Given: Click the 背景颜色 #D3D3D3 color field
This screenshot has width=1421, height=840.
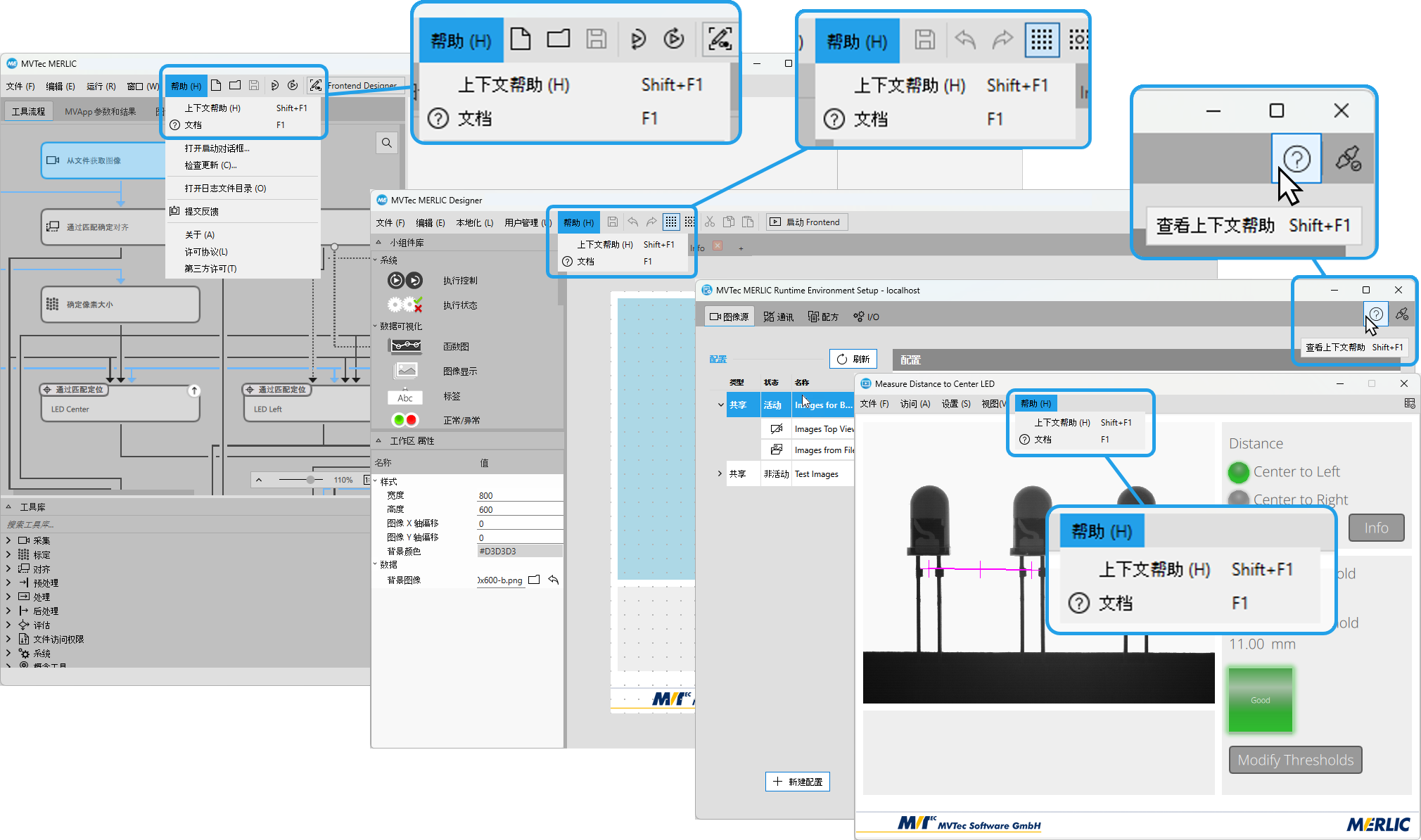Looking at the screenshot, I should (519, 551).
